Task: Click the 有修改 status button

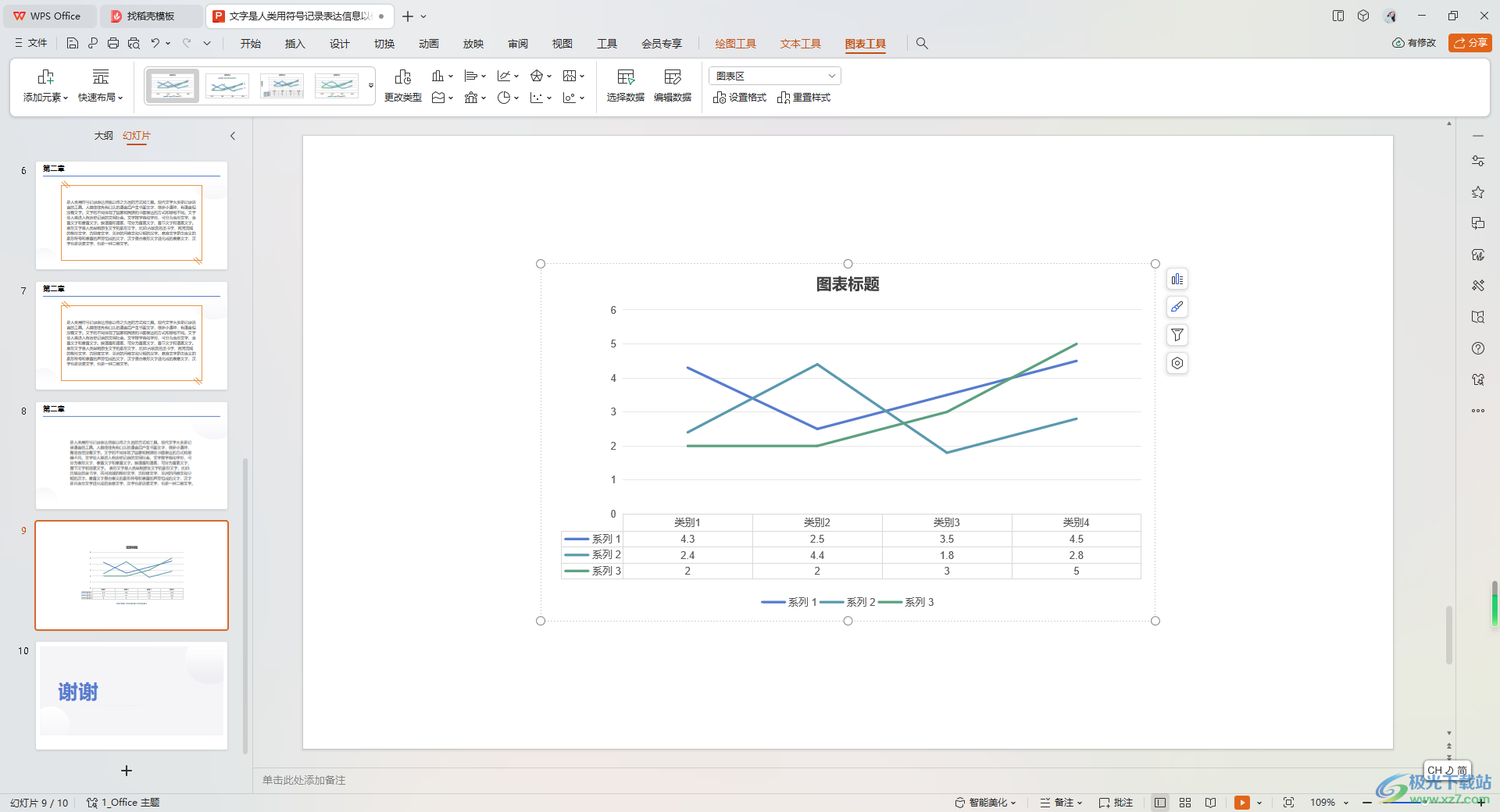Action: 1414,43
